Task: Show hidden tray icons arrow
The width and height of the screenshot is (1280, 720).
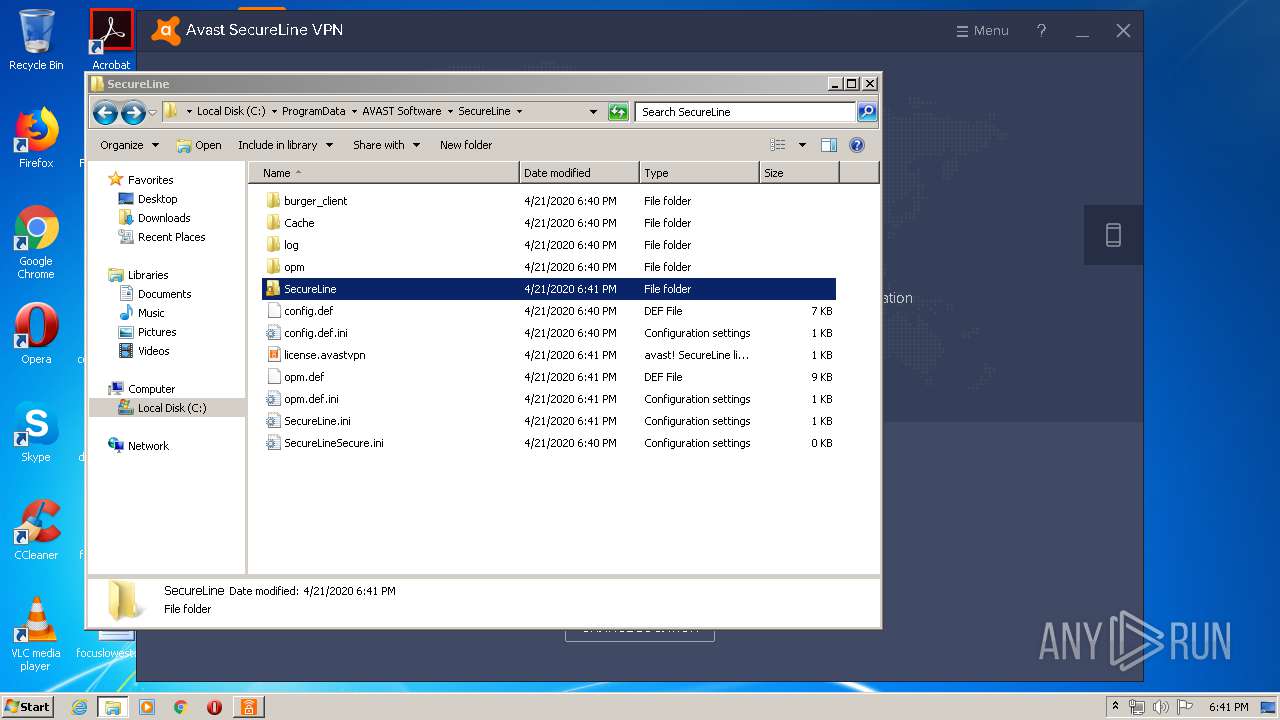Action: point(1115,706)
